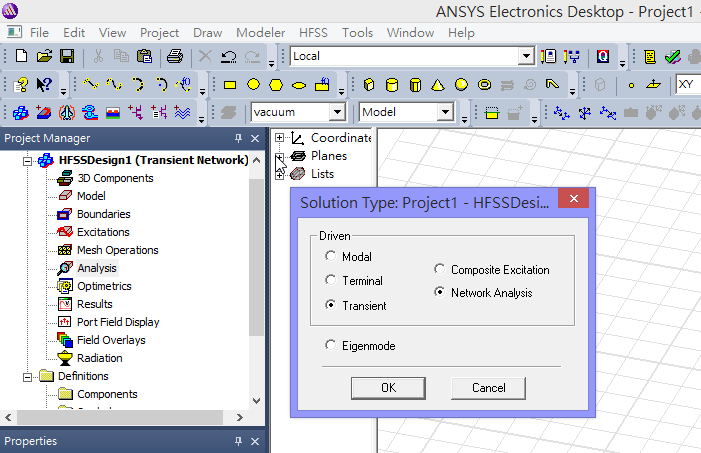Select the Transient radio button
This screenshot has height=453, width=701.
[x=330, y=305]
